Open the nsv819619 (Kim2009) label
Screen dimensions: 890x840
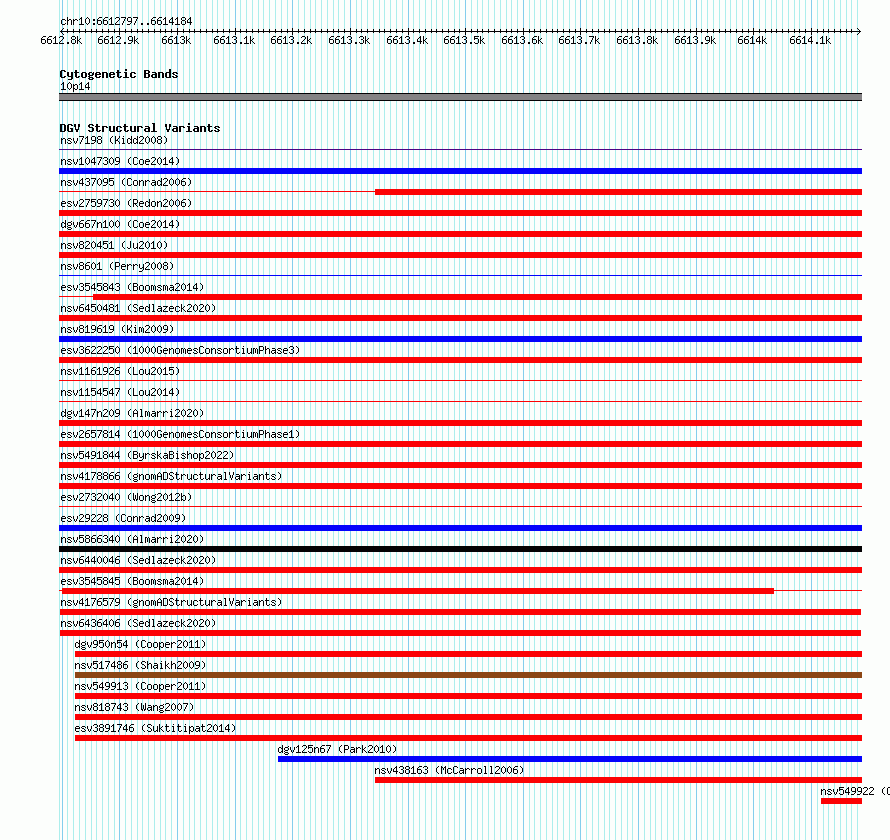117,329
